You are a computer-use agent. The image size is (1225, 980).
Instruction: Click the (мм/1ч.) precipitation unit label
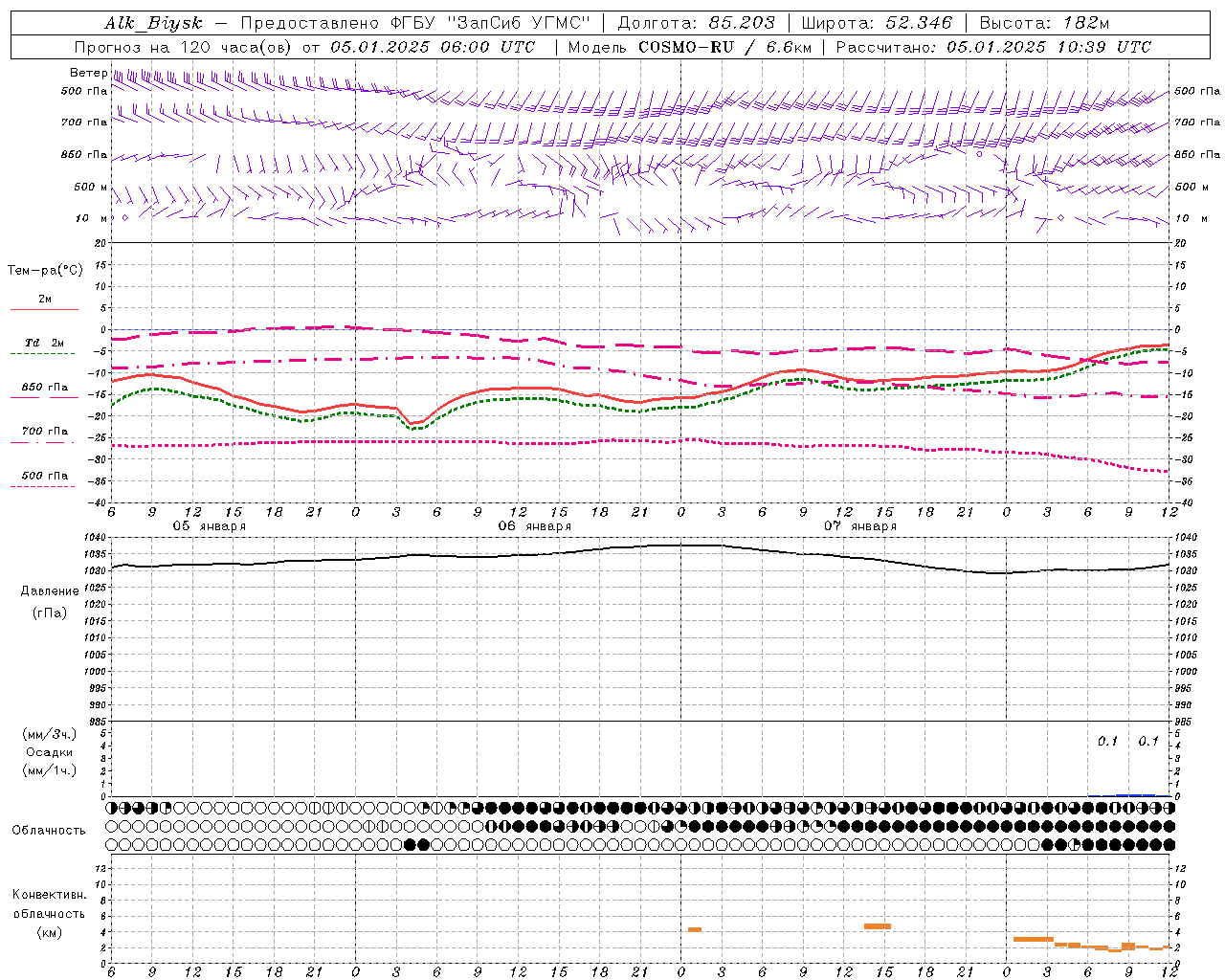click(50, 770)
